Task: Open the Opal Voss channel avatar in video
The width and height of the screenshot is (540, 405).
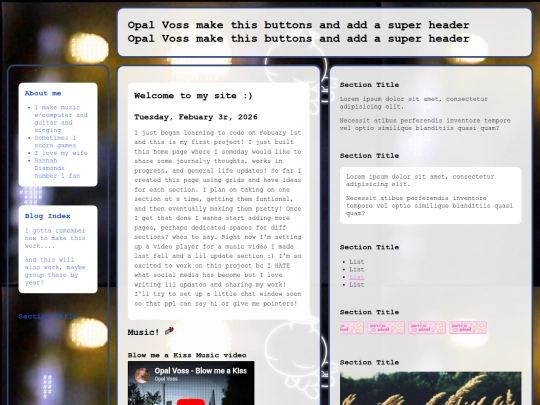Action: (142, 375)
